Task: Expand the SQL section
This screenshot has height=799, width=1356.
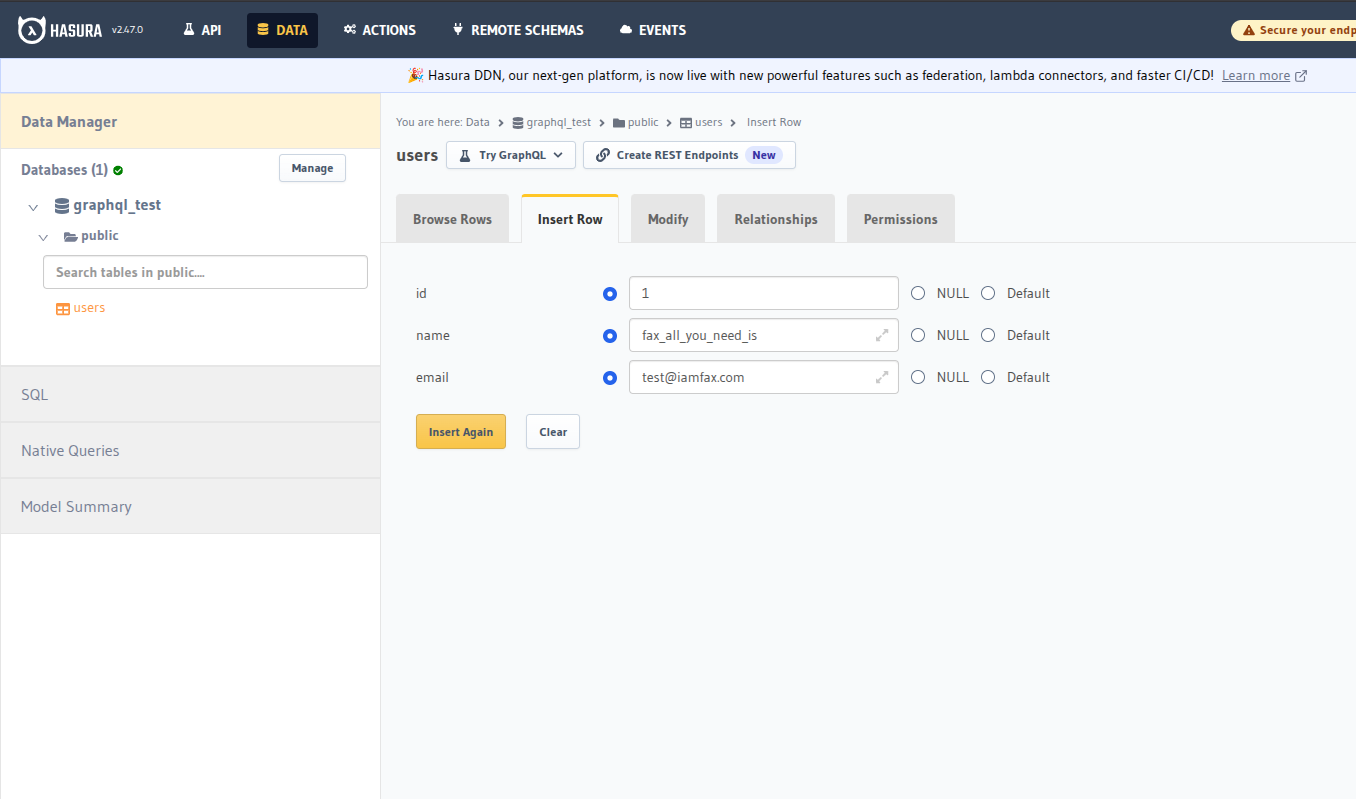Action: (x=190, y=395)
